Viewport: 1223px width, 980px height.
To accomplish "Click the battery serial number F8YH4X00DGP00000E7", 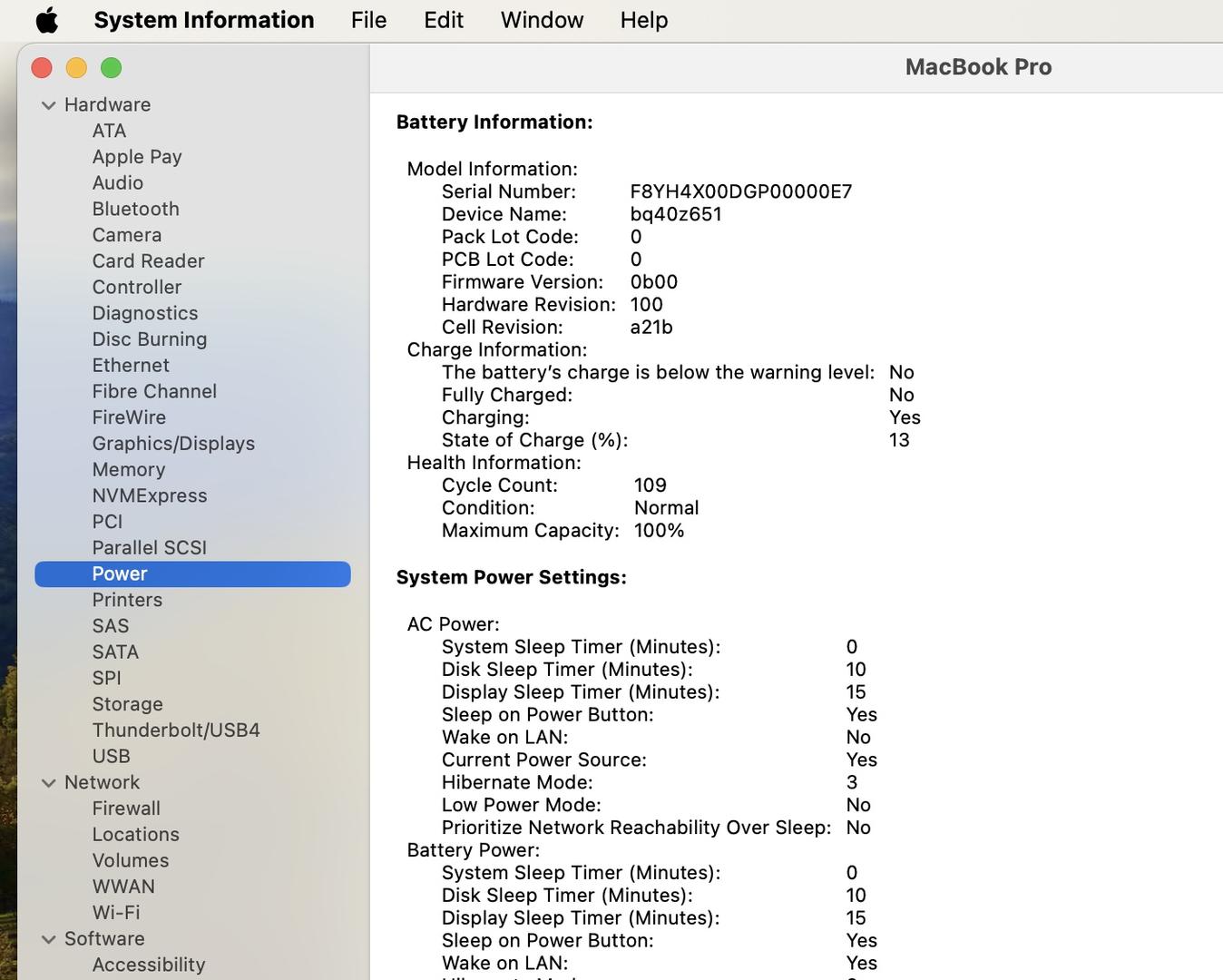I will click(x=741, y=191).
